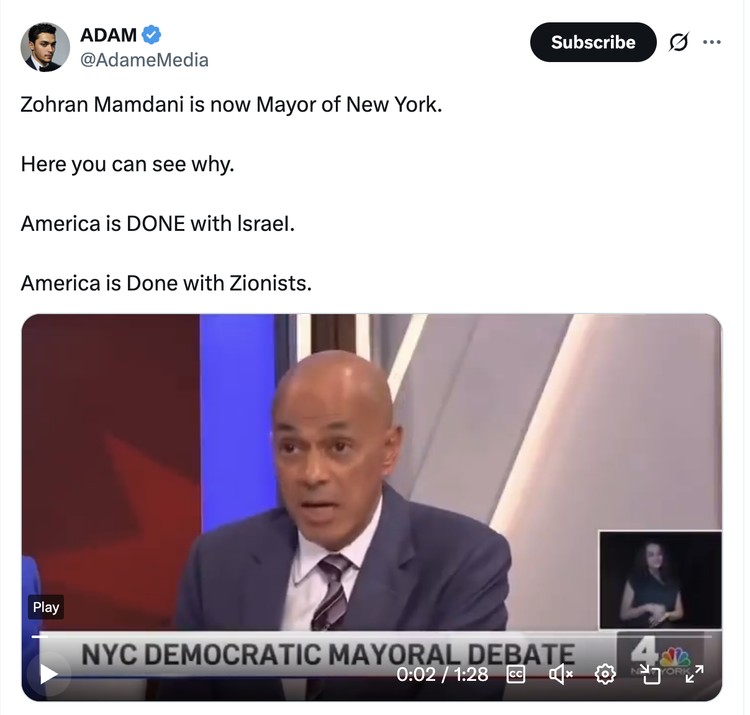The height and width of the screenshot is (715, 750).
Task: Toggle closed captions with the CC icon
Action: point(515,674)
